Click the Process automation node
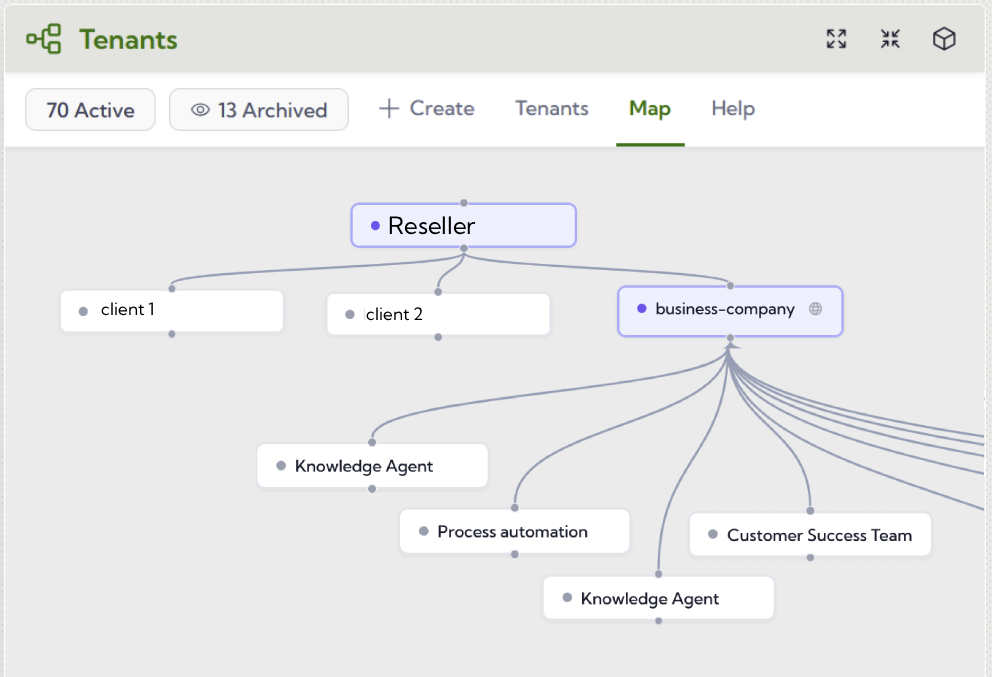The width and height of the screenshot is (992, 677). 514,531
